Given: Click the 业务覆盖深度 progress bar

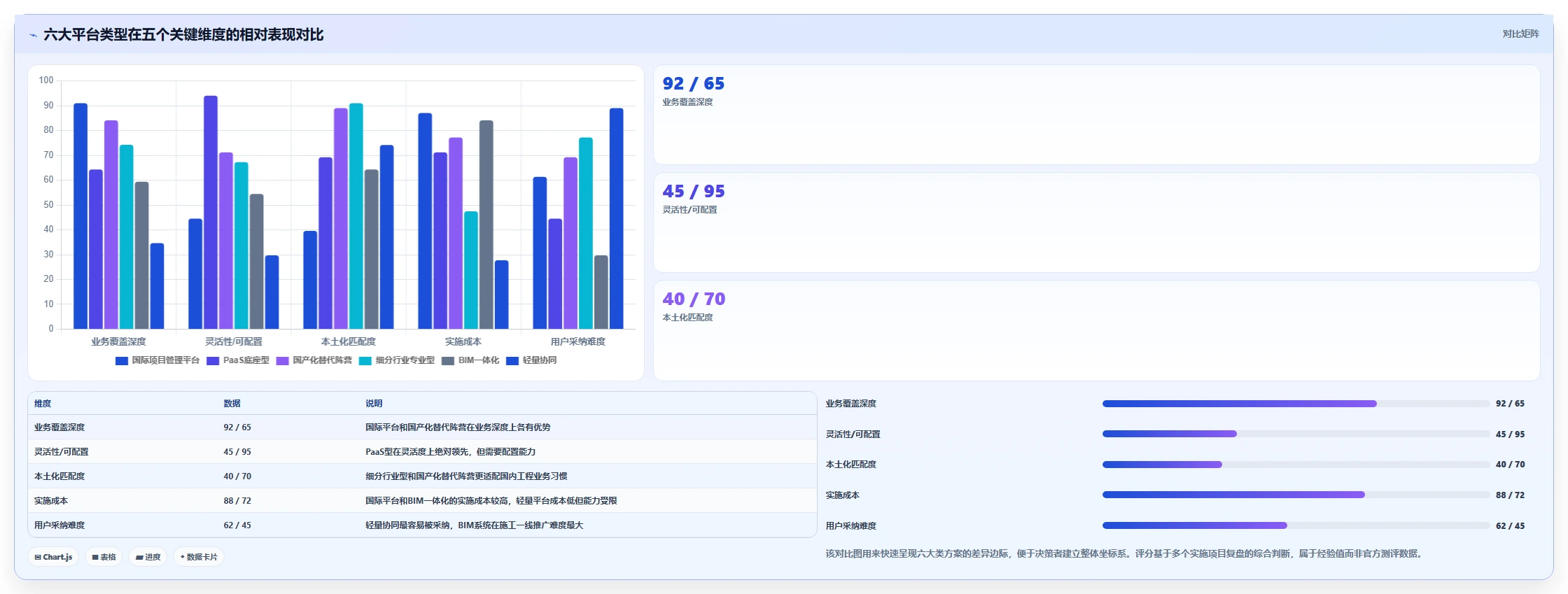Looking at the screenshot, I should click(x=1296, y=404).
